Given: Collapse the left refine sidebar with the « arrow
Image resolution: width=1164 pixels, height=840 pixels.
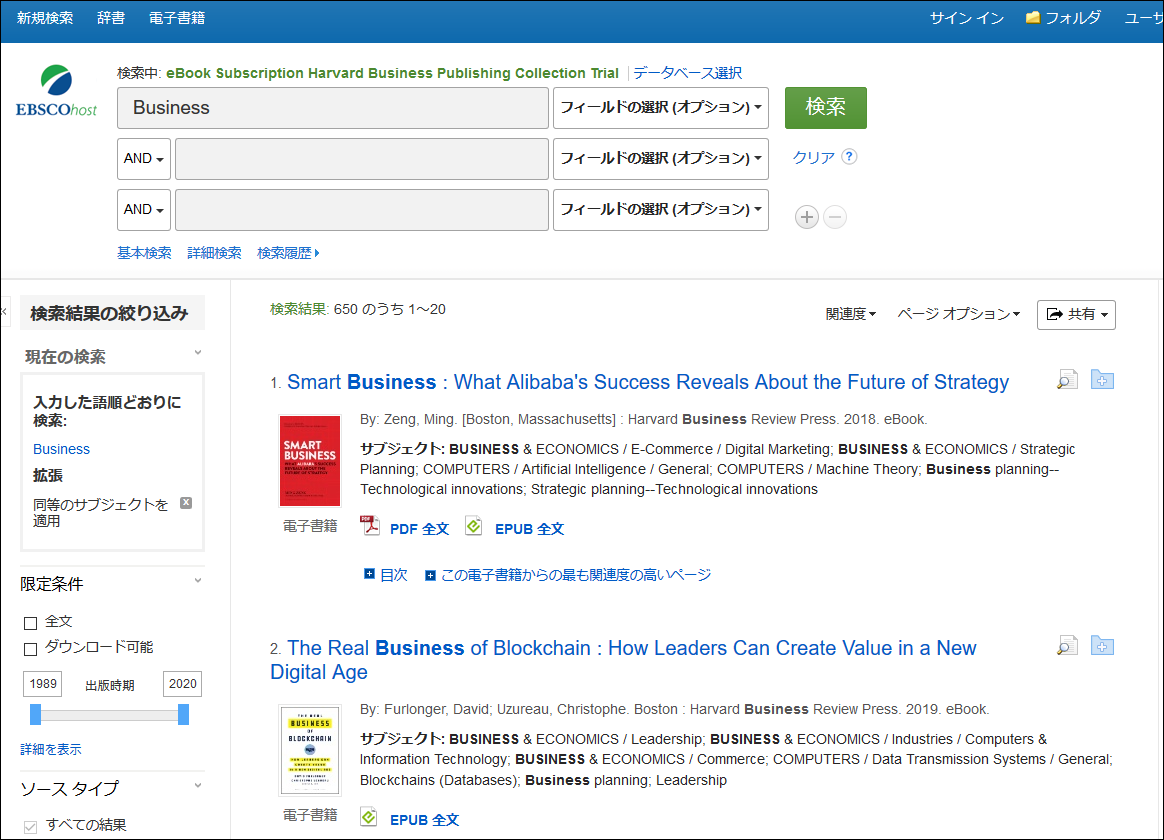Looking at the screenshot, I should click(4, 312).
